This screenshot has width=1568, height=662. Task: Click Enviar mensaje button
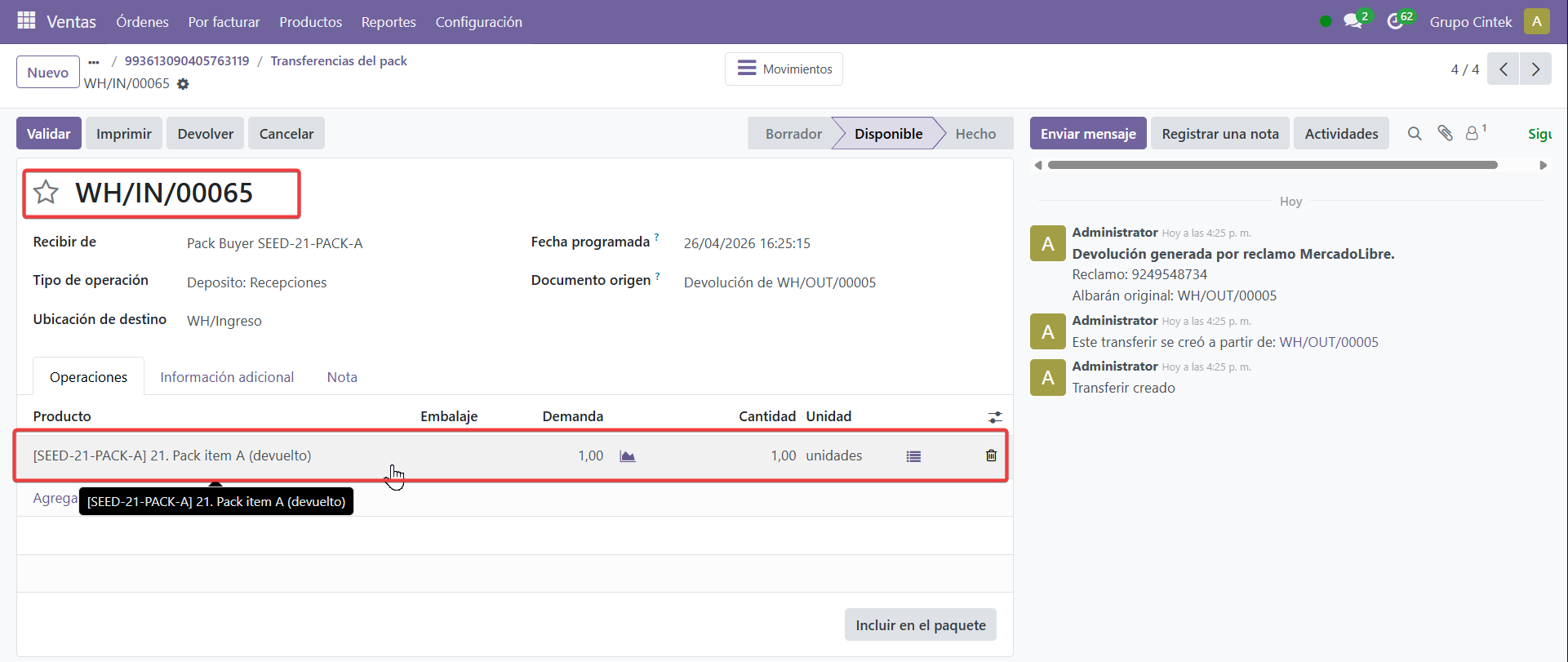[1088, 134]
